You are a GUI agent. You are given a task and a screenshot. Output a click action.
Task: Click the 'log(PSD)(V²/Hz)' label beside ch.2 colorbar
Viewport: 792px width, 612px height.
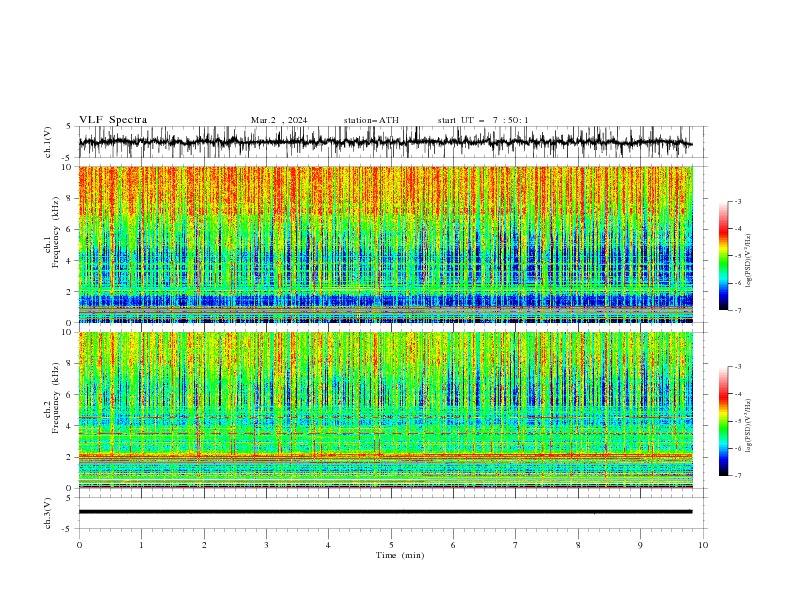749,425
